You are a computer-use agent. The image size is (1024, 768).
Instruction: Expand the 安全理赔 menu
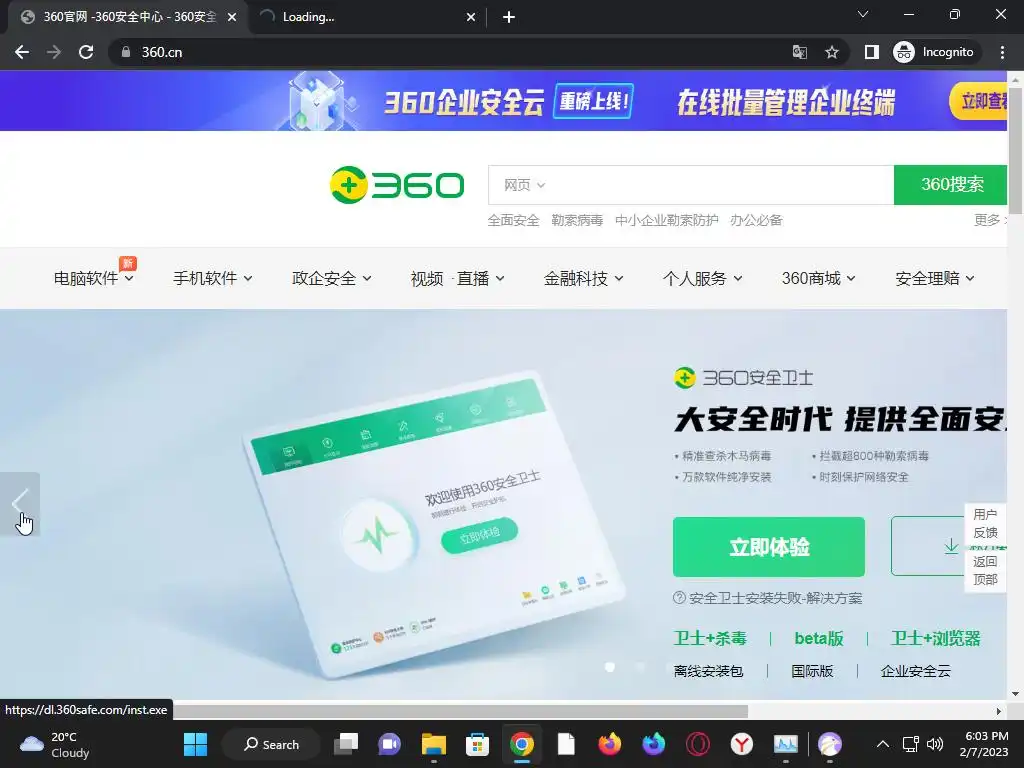point(935,278)
